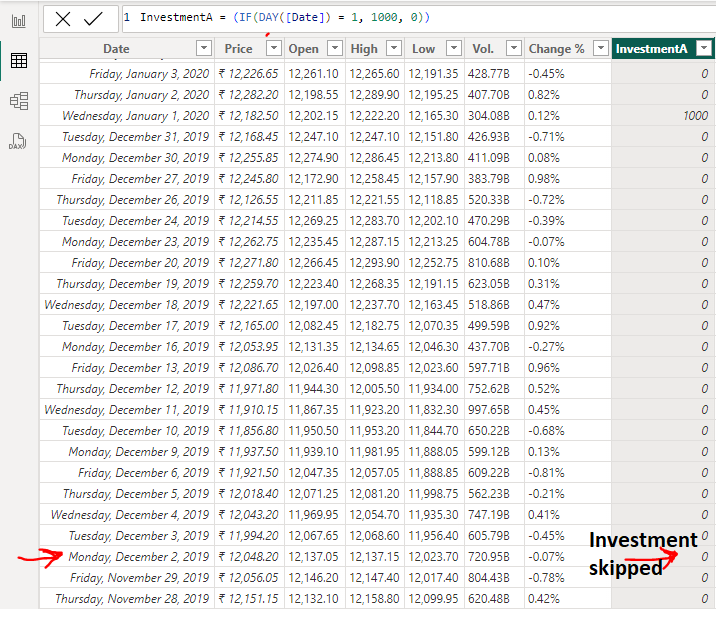Switch to Table data view
The image size is (716, 617).
click(x=19, y=61)
